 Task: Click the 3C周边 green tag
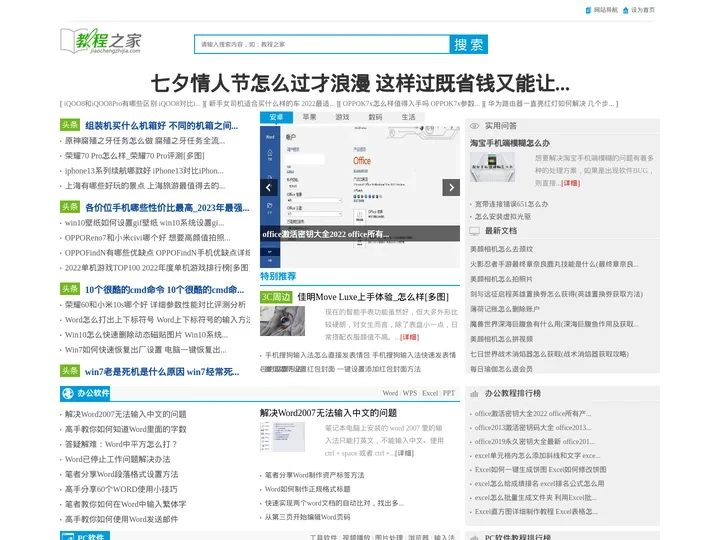tap(276, 297)
